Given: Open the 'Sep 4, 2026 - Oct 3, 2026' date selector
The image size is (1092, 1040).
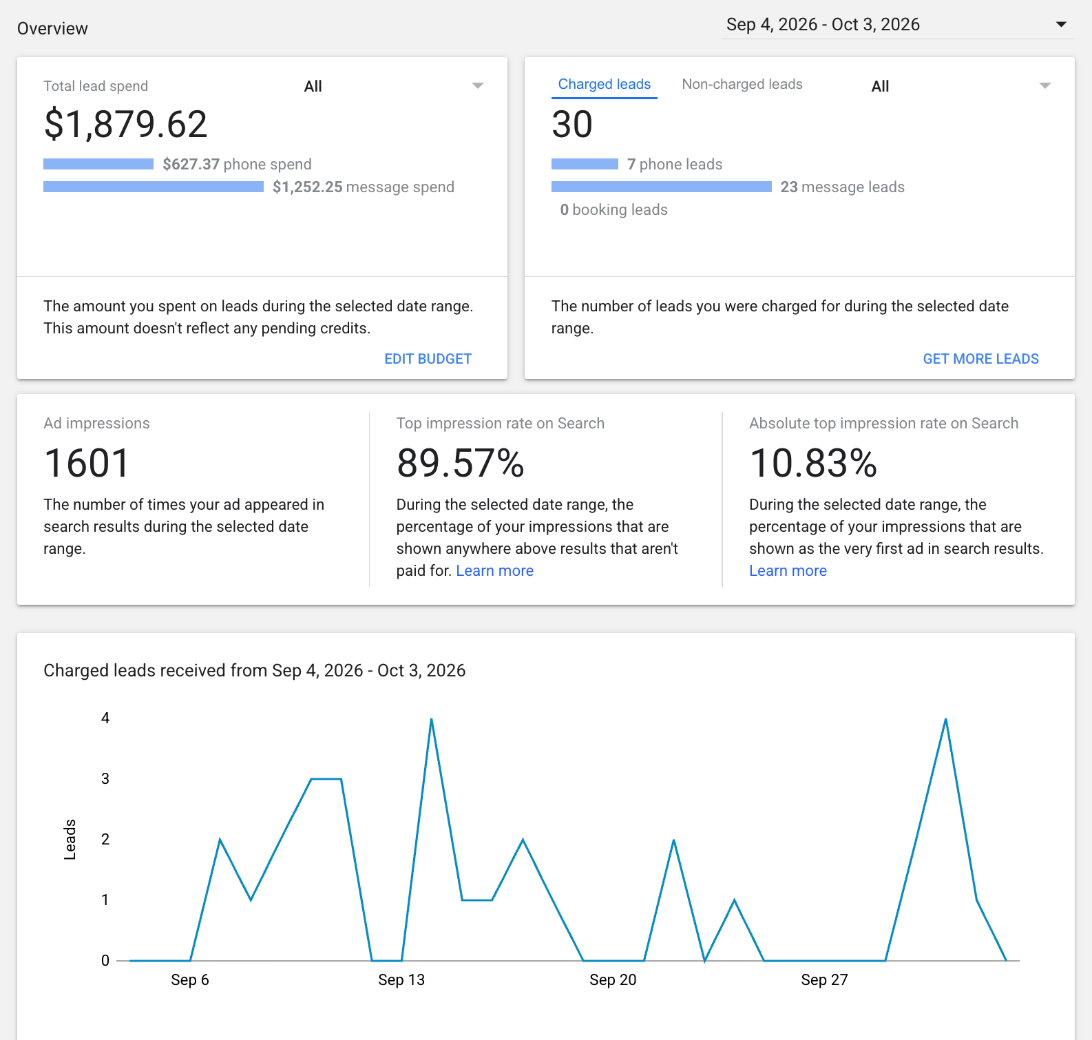Looking at the screenshot, I should tap(898, 24).
